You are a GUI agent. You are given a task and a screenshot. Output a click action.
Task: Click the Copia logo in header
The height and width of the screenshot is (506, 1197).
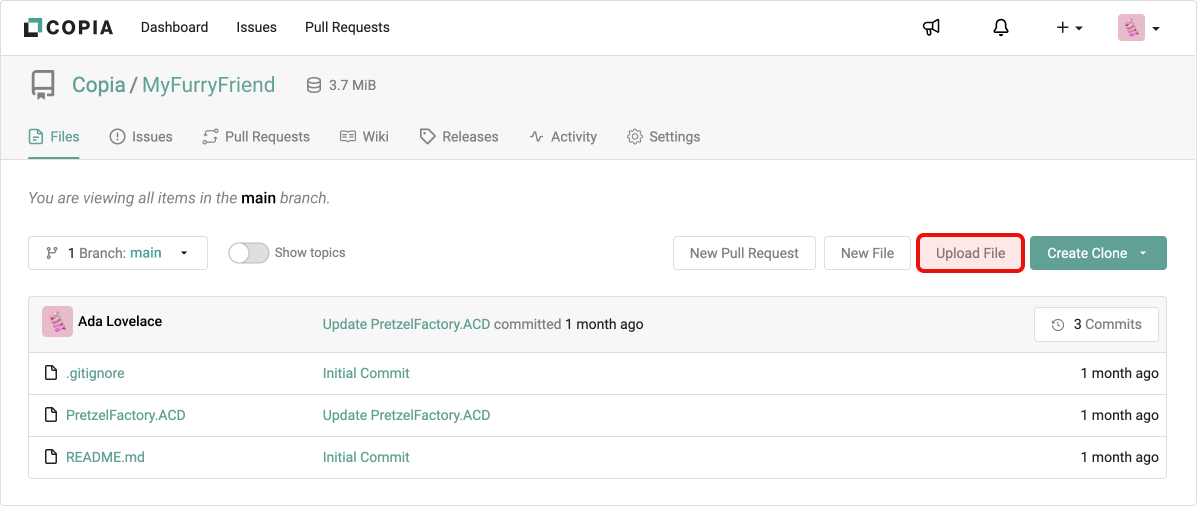68,28
